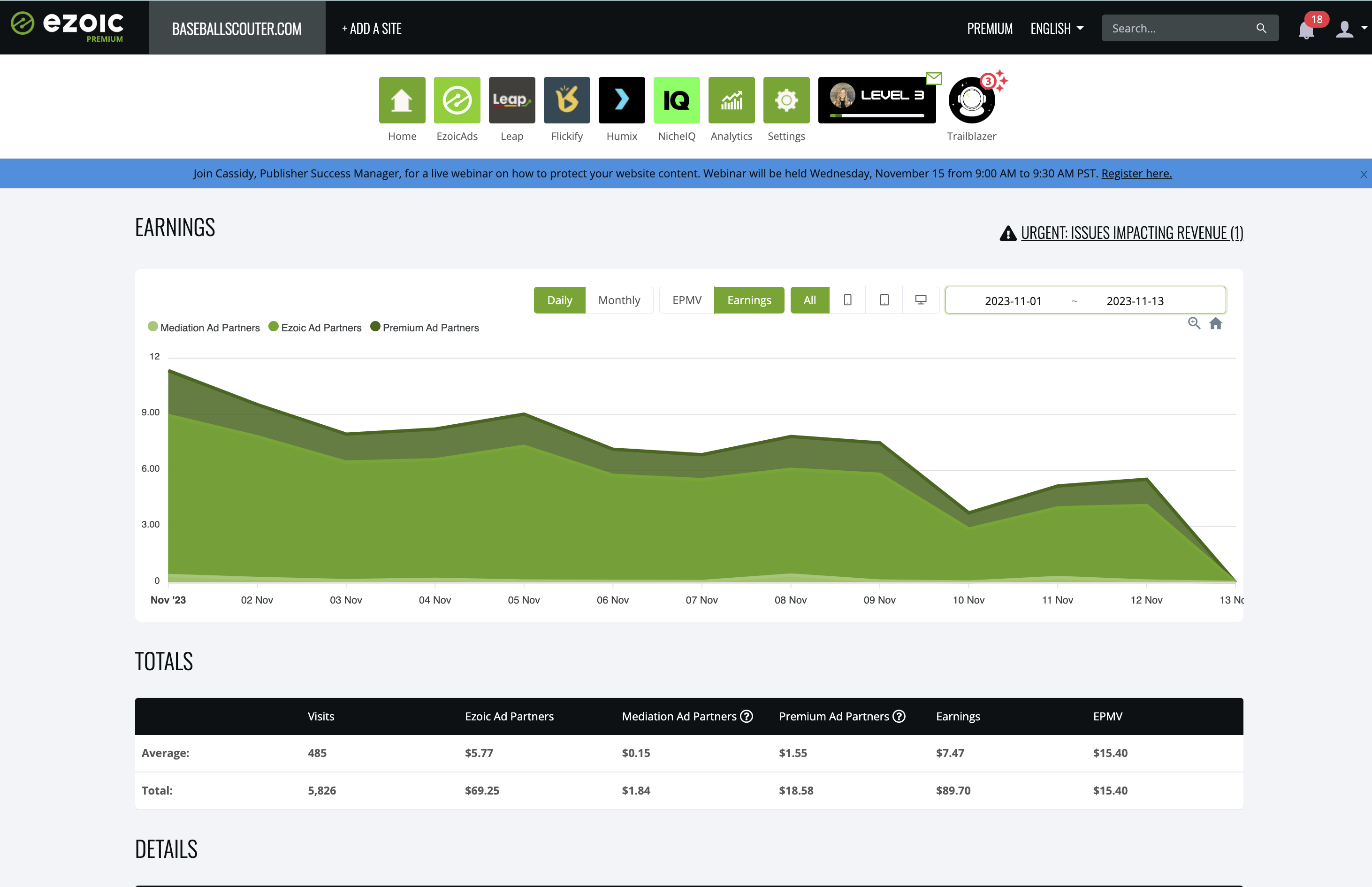Click the Ezoic Premium logo
The width and height of the screenshot is (1372, 887).
tap(68, 26)
